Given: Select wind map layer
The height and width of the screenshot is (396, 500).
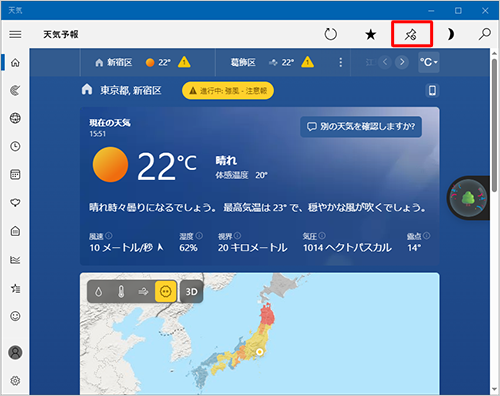Looking at the screenshot, I should click(x=143, y=292).
